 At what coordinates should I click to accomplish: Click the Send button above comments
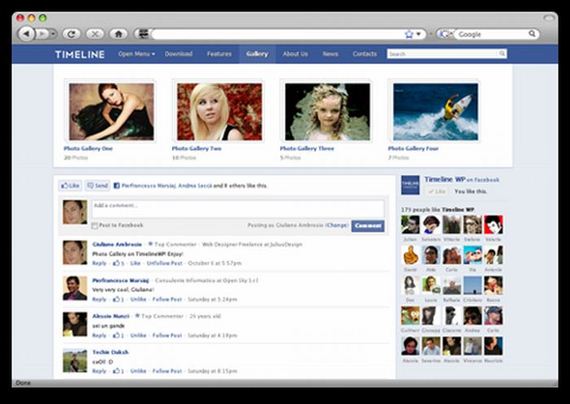97,186
